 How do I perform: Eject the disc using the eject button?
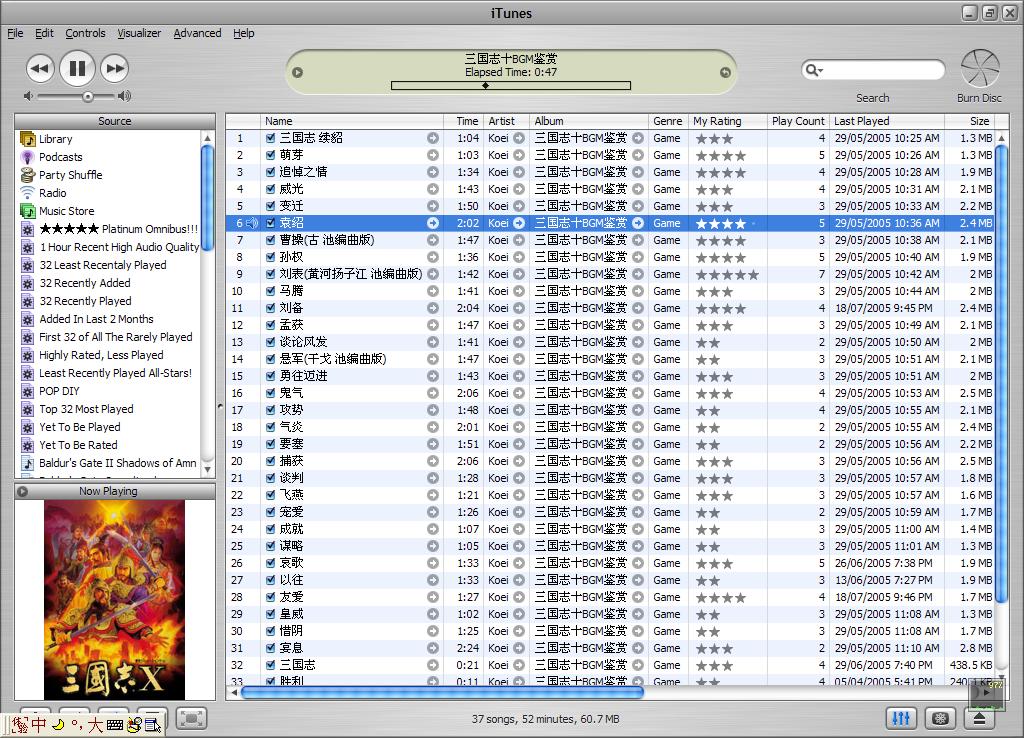pyautogui.click(x=980, y=718)
